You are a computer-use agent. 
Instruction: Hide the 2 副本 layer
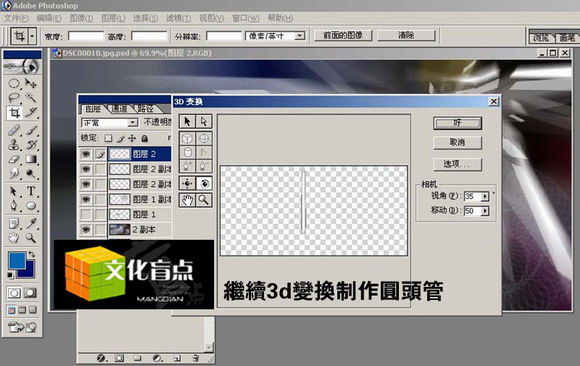(86, 229)
